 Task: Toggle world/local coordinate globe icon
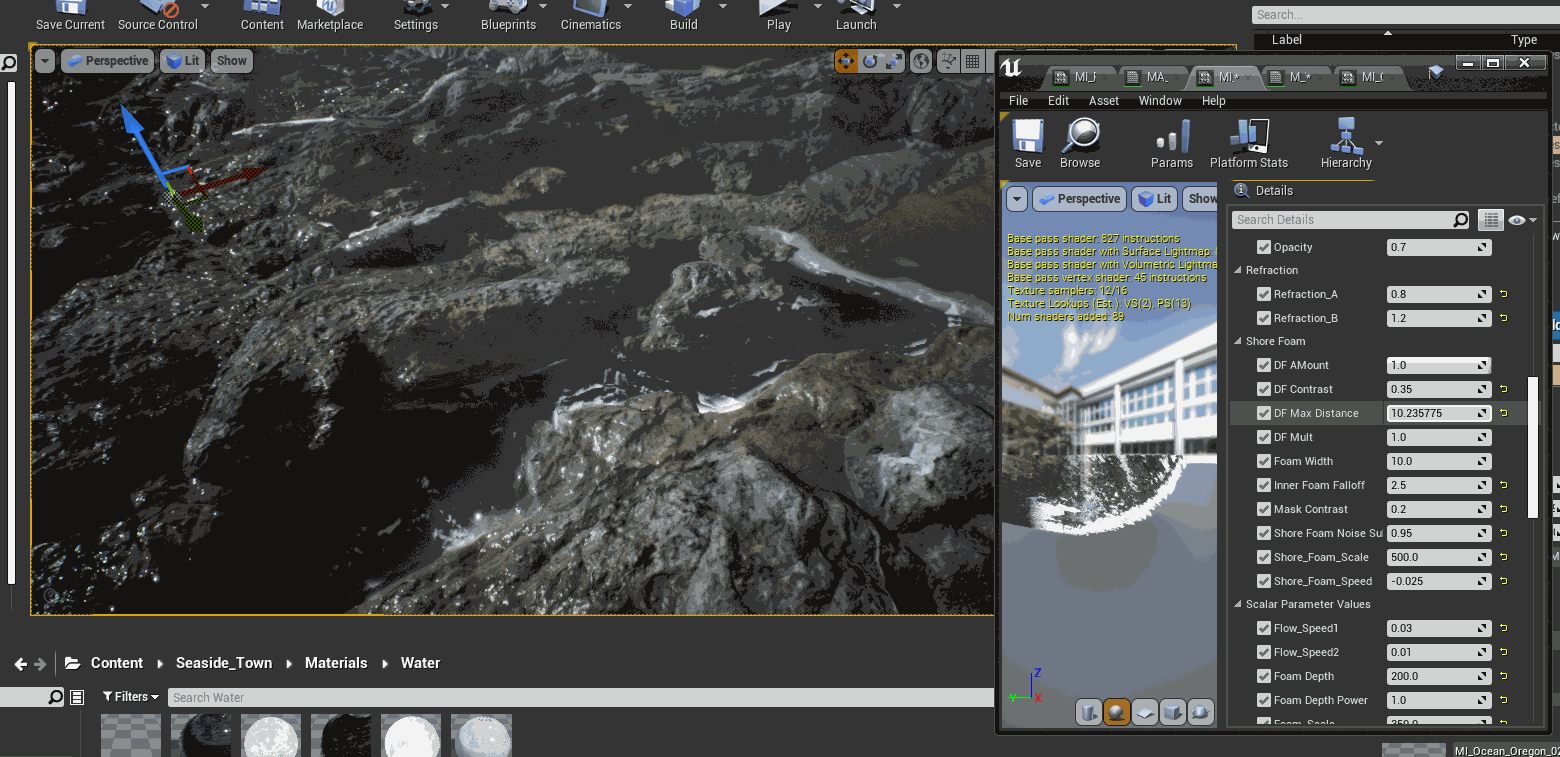[921, 62]
